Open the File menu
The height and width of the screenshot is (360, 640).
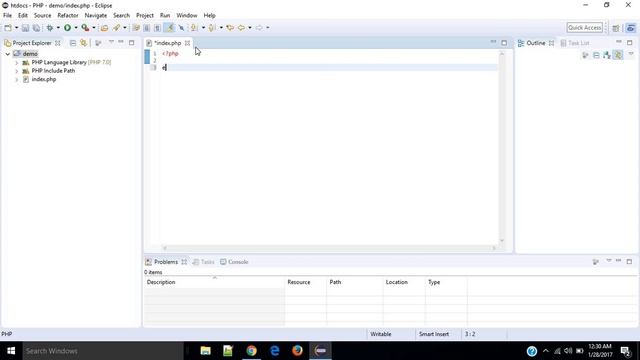(7, 16)
